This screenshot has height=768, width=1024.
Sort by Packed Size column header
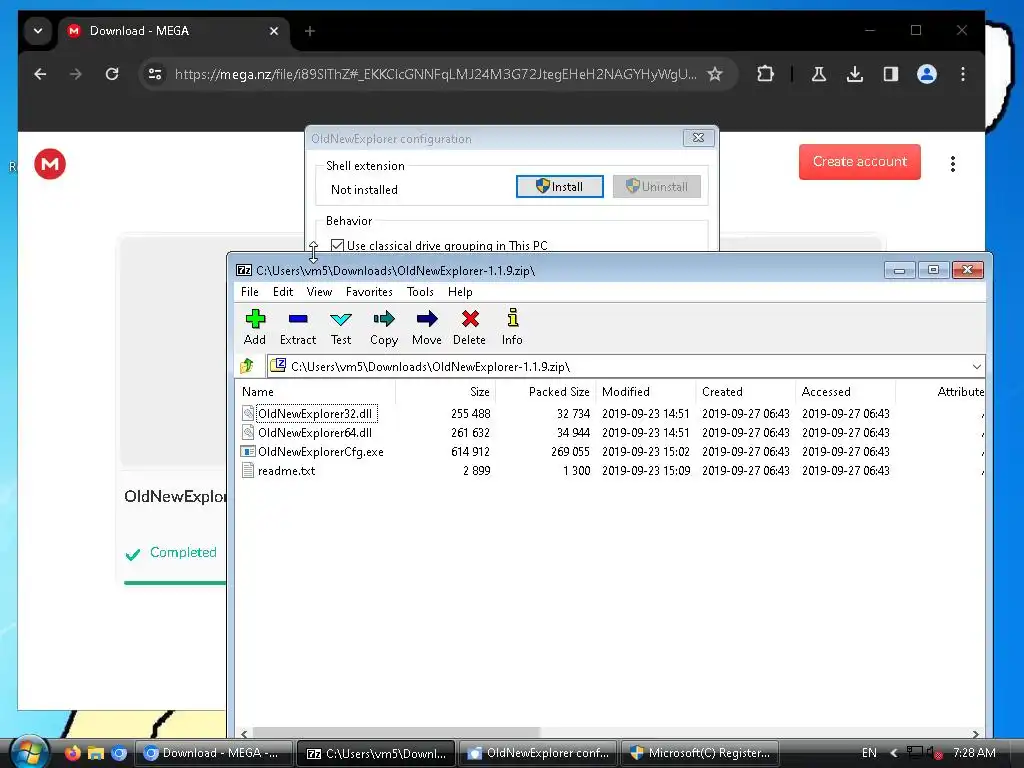tap(546, 392)
